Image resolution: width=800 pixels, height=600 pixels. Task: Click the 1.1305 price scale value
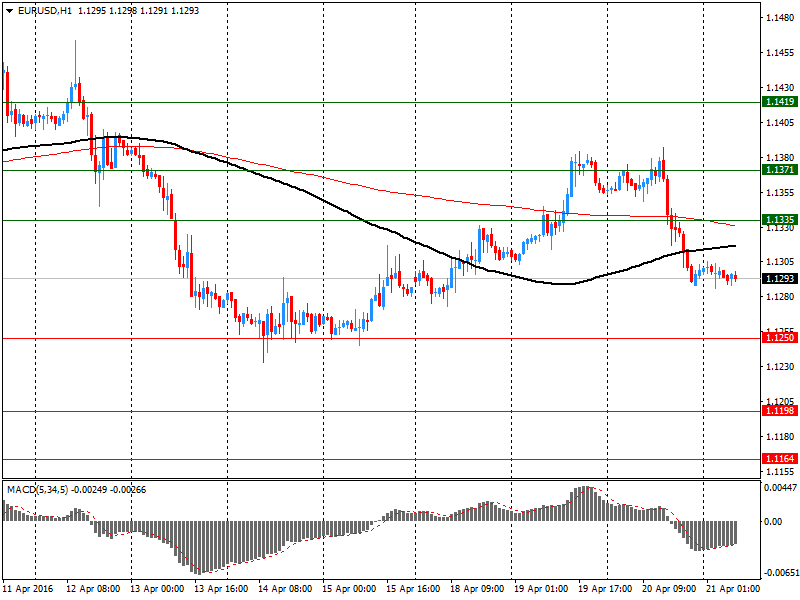[780, 262]
